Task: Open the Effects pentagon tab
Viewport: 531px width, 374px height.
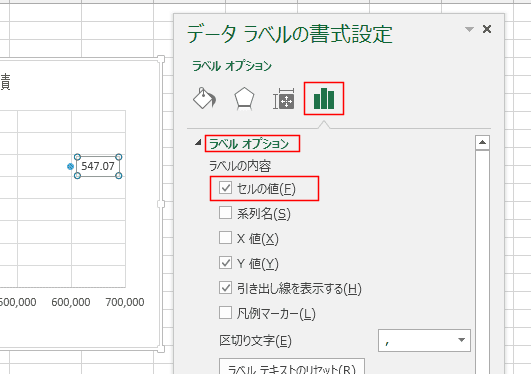Action: tap(244, 99)
